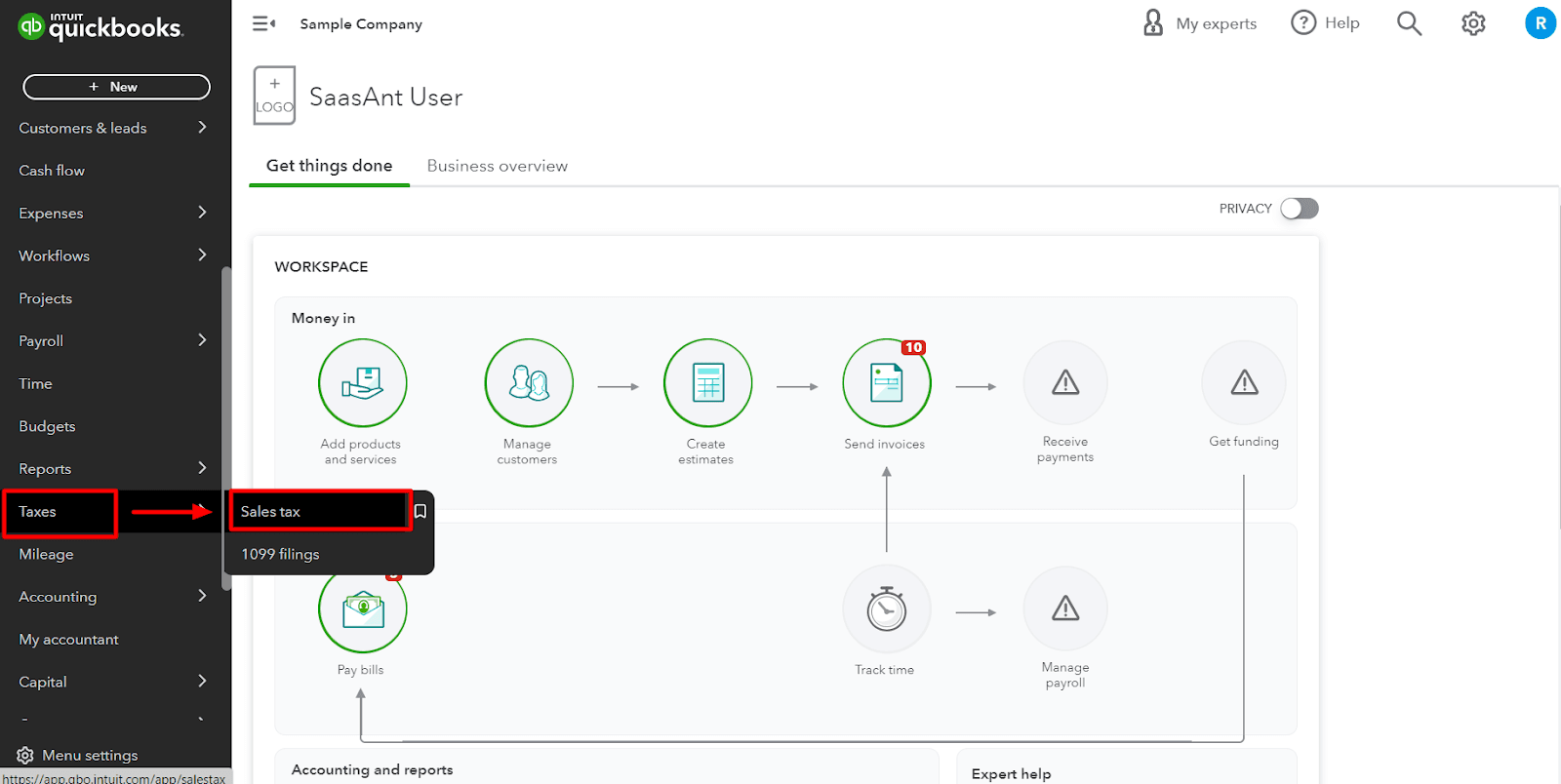The width and height of the screenshot is (1561, 784).
Task: Click the Menu settings gear icon
Action: click(x=25, y=755)
